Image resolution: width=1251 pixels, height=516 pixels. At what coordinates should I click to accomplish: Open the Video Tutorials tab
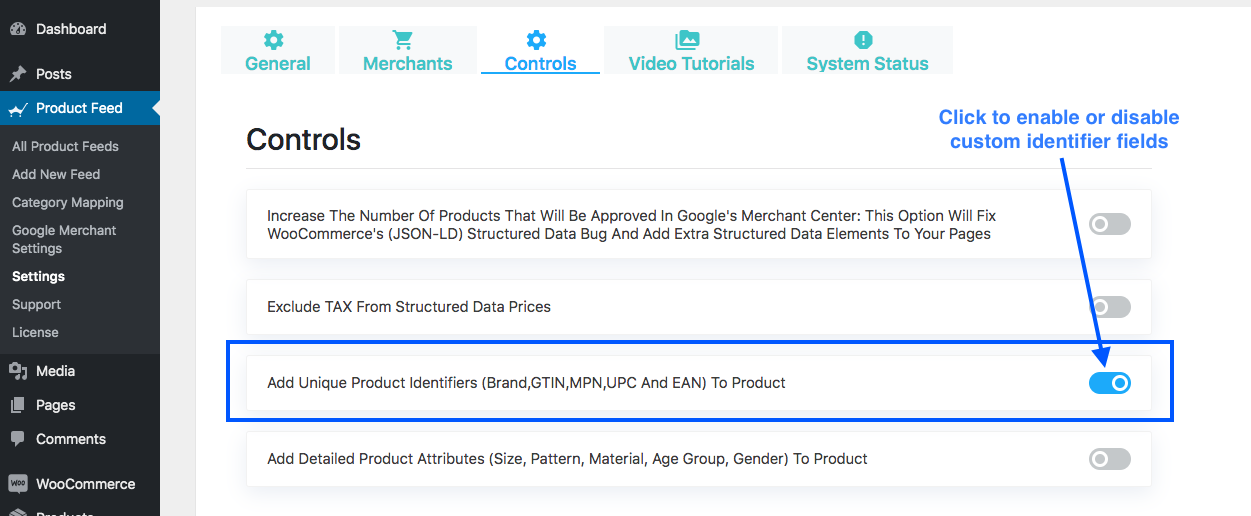(691, 51)
